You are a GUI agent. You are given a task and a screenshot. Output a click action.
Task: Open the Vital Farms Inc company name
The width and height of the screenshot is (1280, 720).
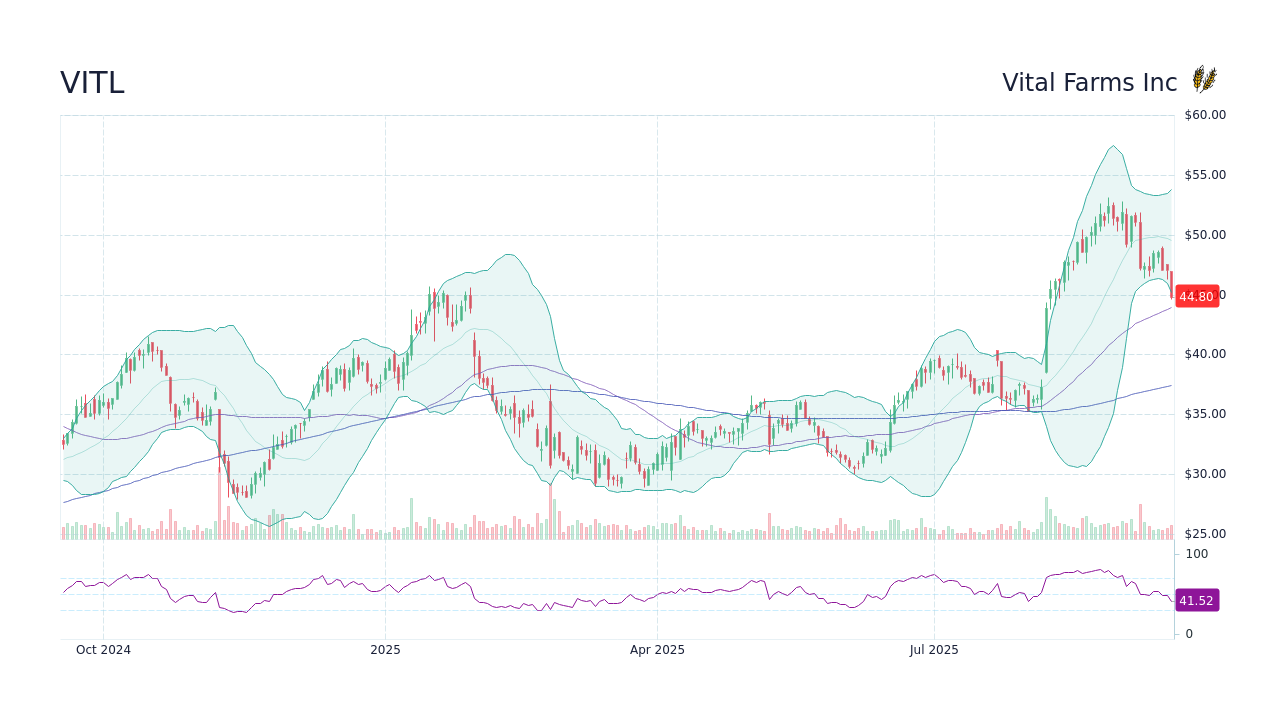coord(1089,83)
